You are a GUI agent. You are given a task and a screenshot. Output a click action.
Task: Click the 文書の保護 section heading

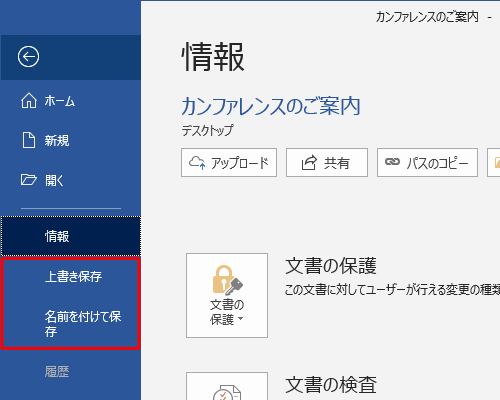point(331,266)
